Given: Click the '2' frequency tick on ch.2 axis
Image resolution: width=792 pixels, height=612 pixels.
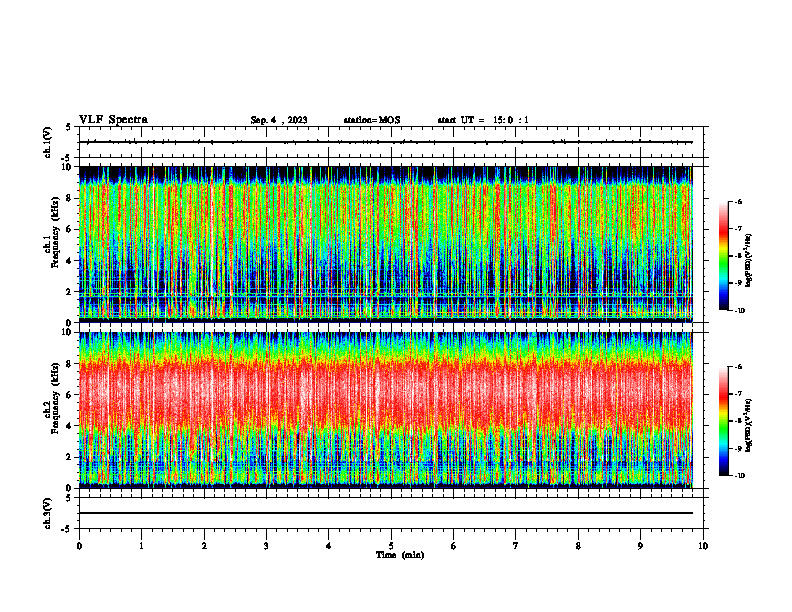Looking at the screenshot, I should [x=70, y=457].
